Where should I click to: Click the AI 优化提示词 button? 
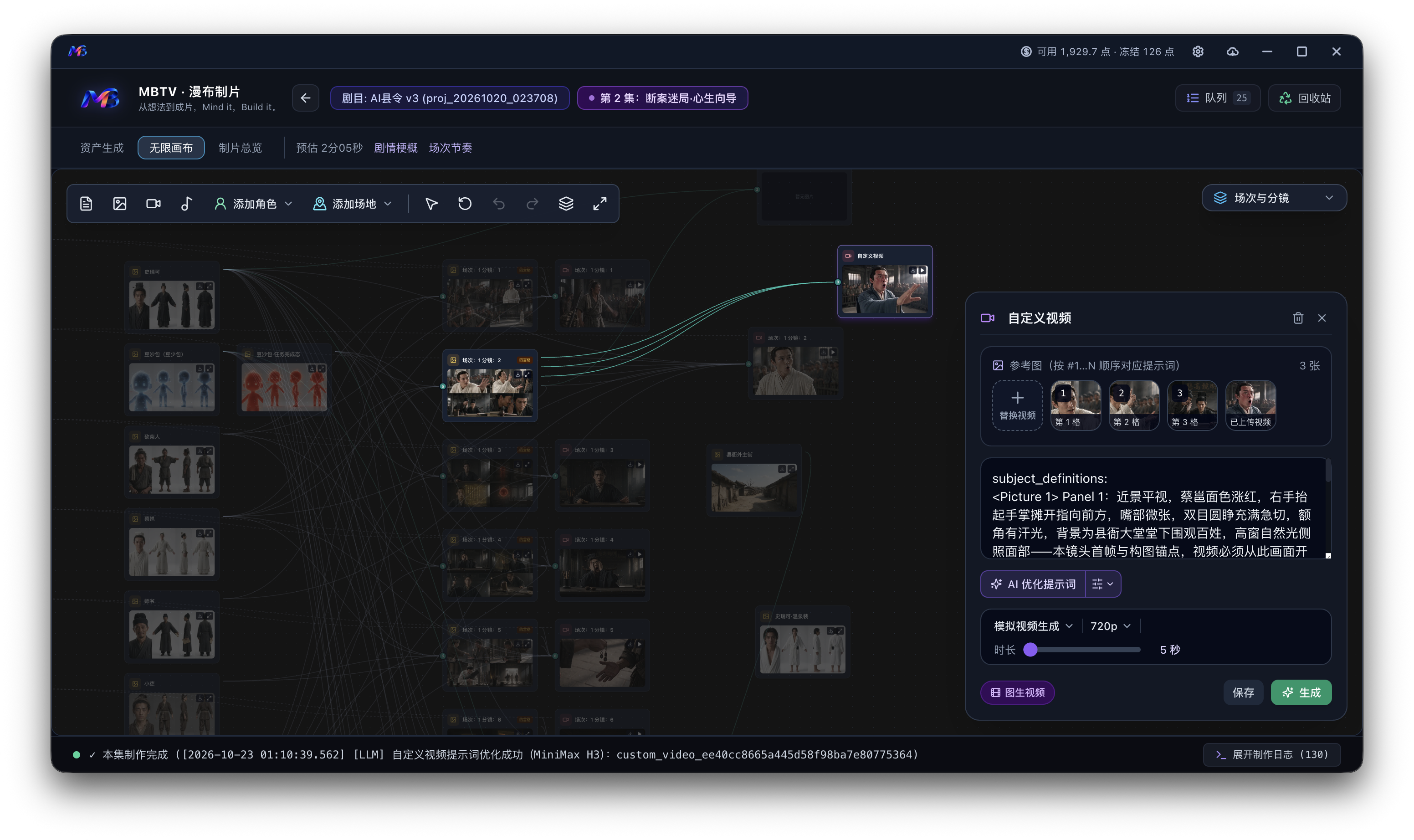tap(1033, 584)
